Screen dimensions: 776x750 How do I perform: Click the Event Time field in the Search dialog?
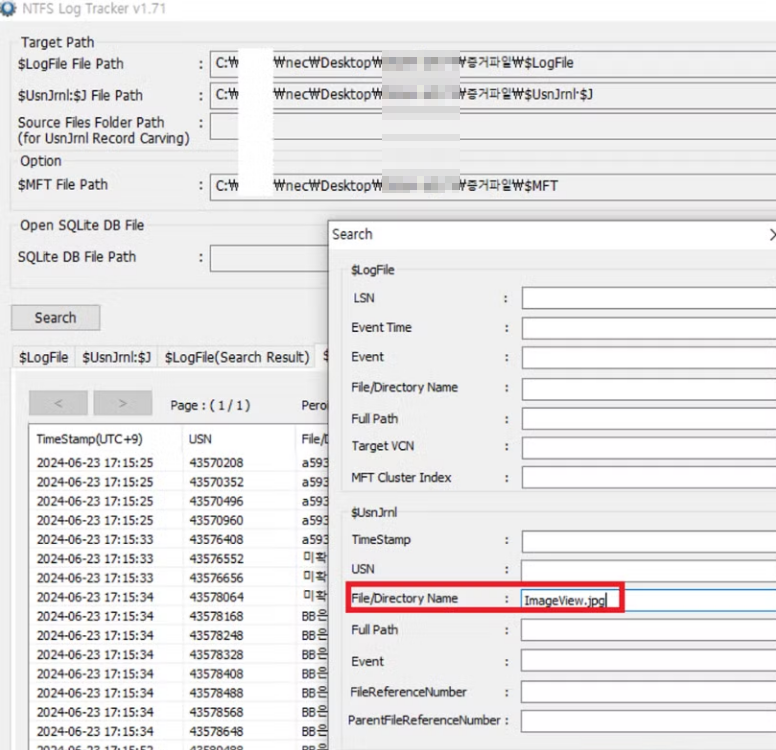[649, 328]
